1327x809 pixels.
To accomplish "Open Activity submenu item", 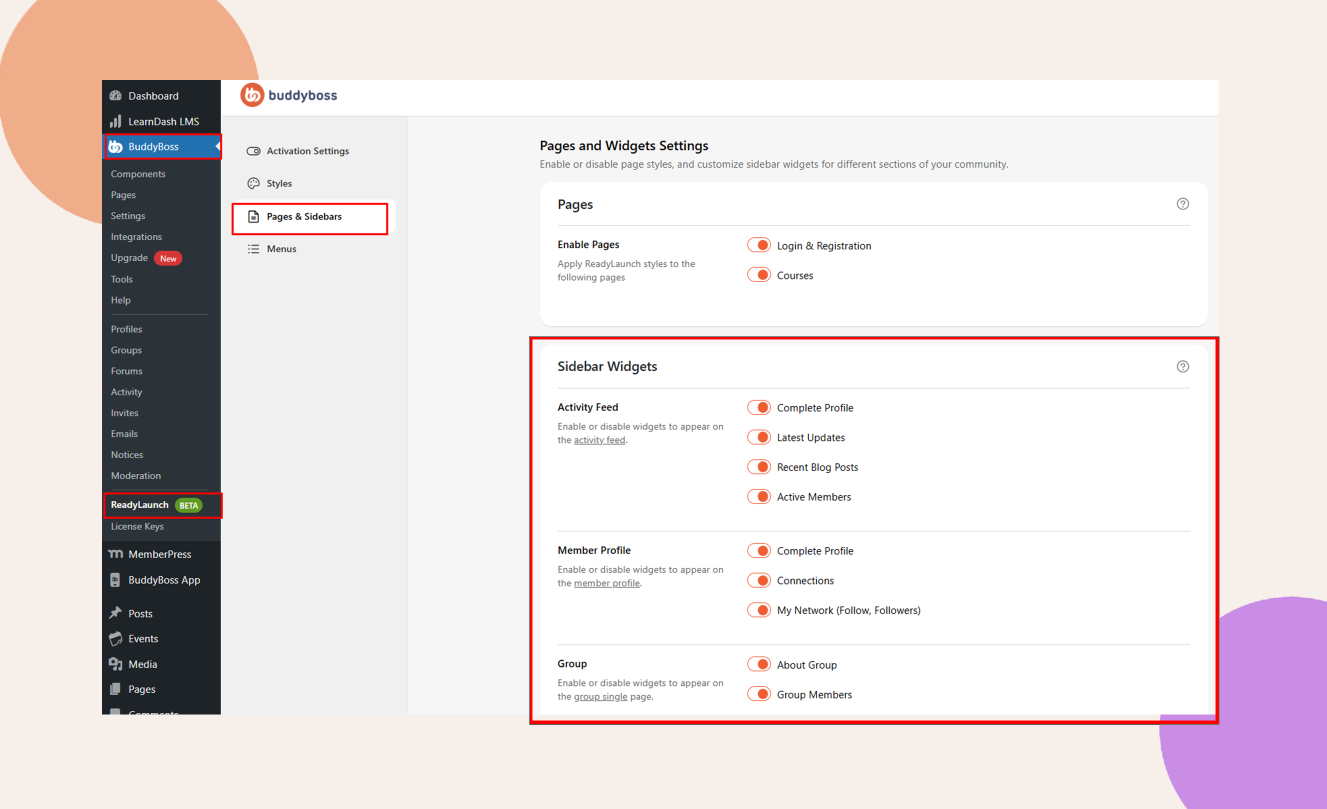I will pos(127,392).
